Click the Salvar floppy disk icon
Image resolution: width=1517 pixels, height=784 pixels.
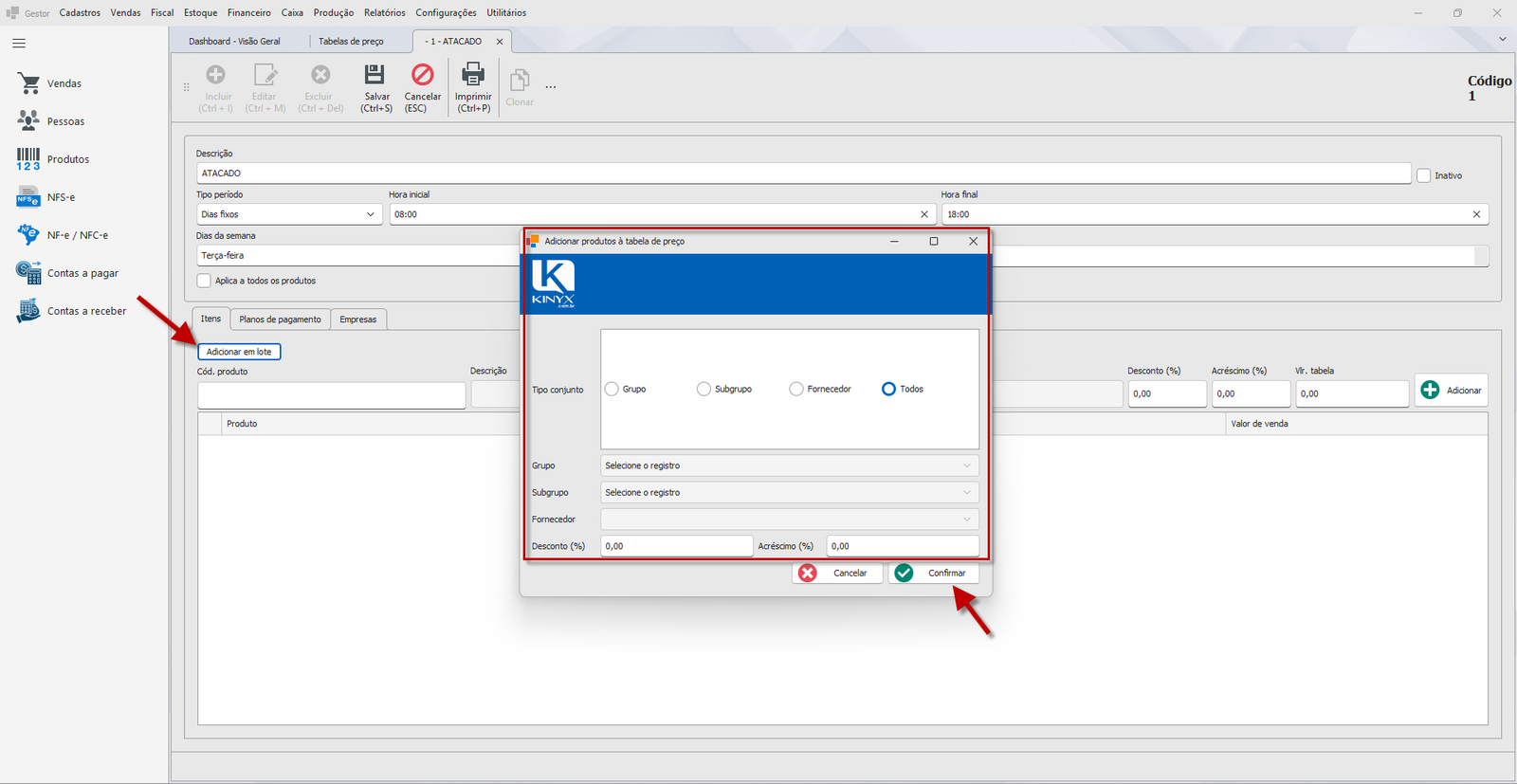point(375,74)
